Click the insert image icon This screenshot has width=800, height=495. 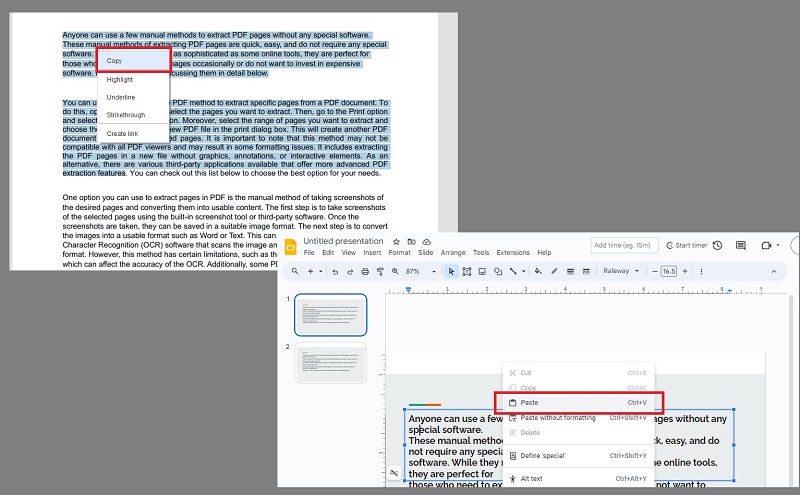click(482, 271)
